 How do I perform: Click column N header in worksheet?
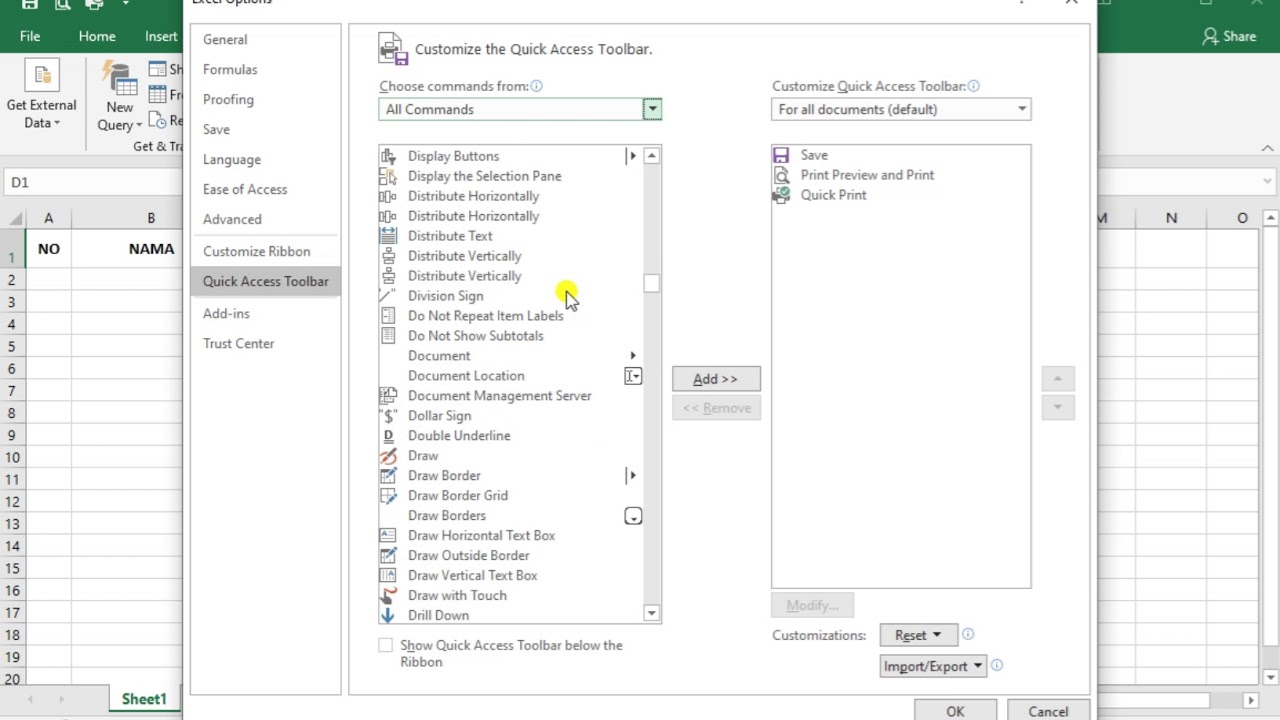[x=1171, y=218]
